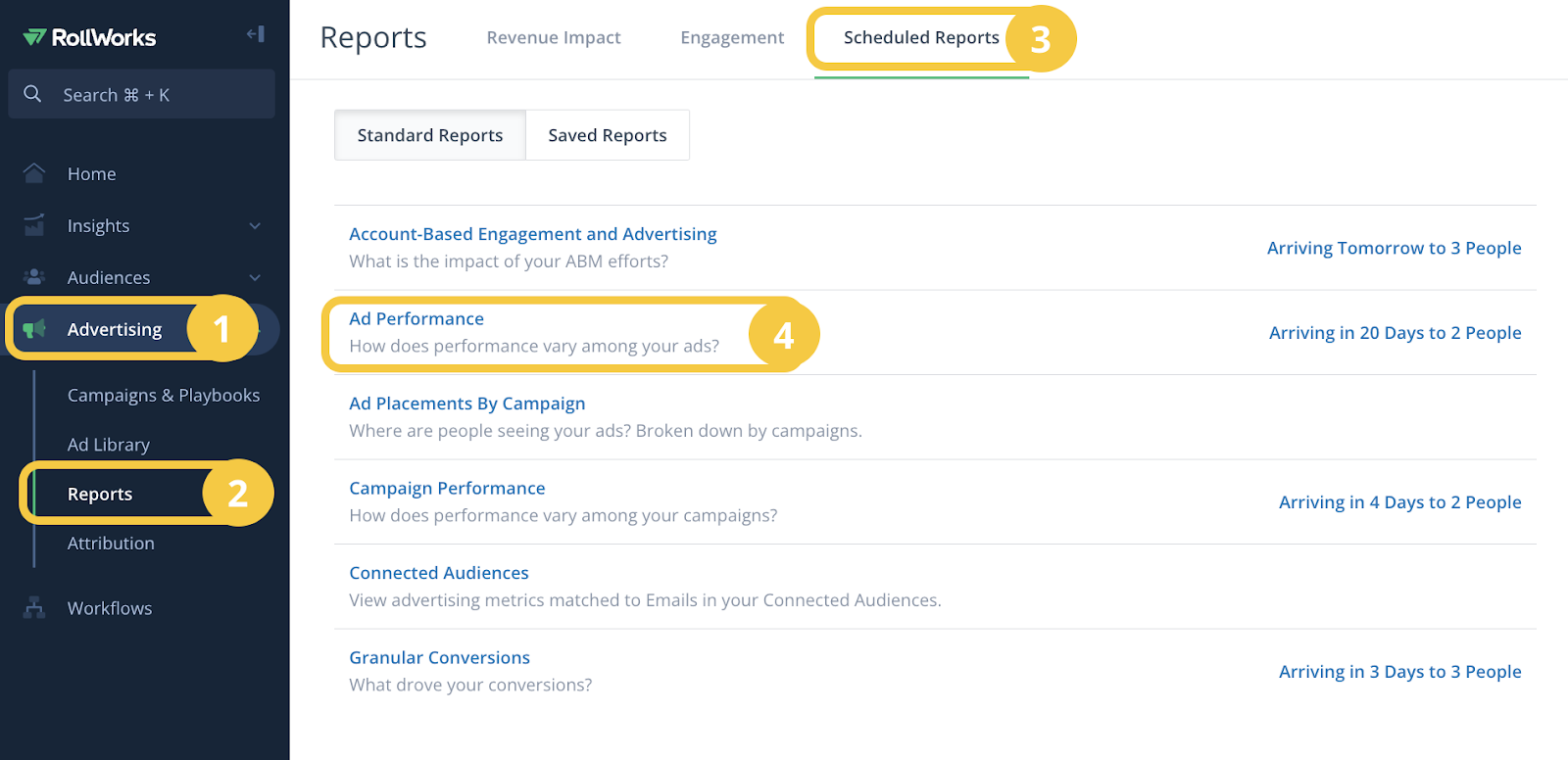This screenshot has width=1568, height=760.
Task: Click 'Where are people seeing your ads?' description
Action: click(606, 431)
